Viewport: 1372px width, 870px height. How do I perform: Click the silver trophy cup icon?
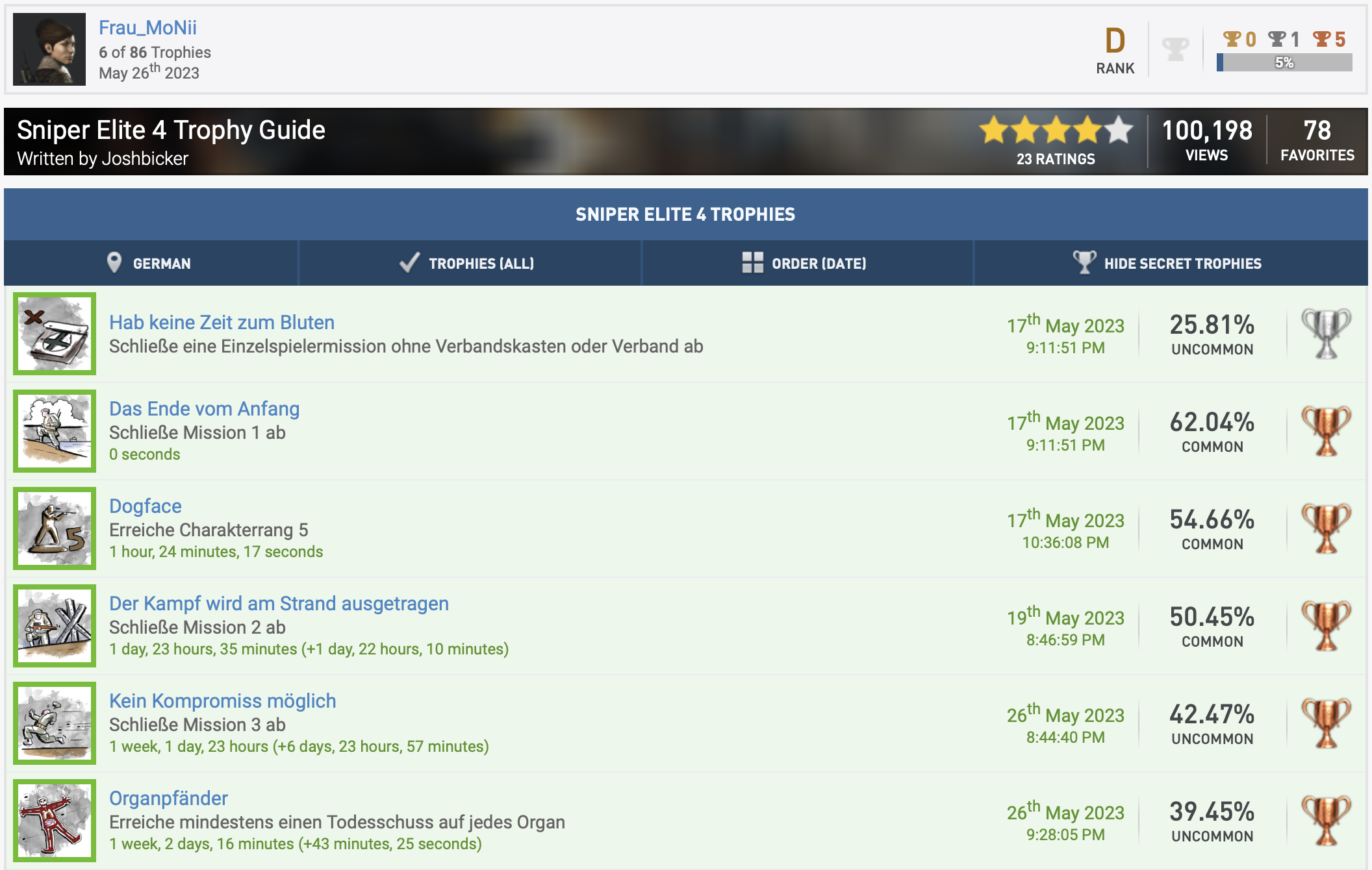(1326, 334)
